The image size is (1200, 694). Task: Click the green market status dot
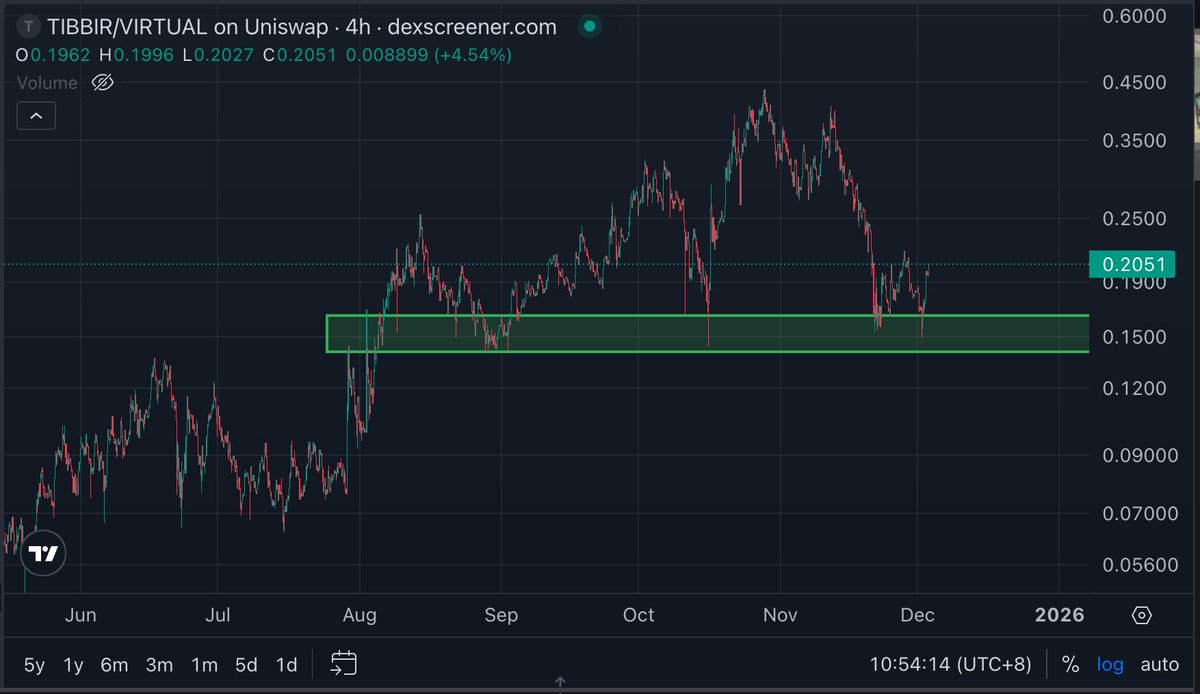tap(589, 27)
